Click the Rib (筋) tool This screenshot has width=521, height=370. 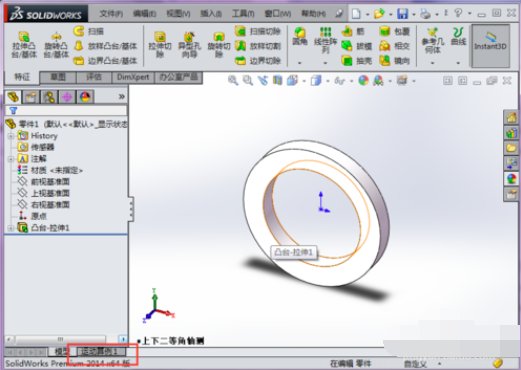(353, 31)
